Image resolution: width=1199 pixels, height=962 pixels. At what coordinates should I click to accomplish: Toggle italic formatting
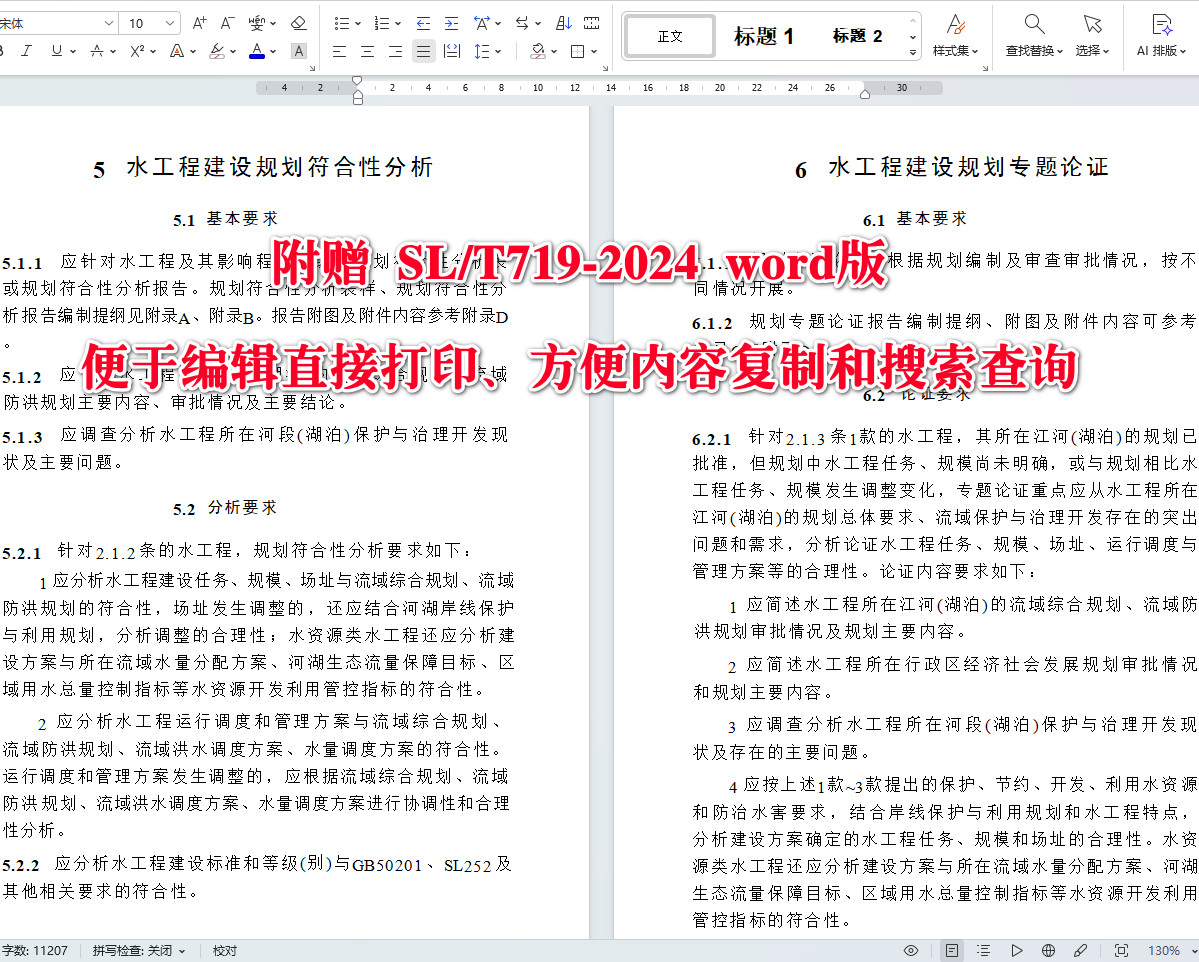(28, 50)
